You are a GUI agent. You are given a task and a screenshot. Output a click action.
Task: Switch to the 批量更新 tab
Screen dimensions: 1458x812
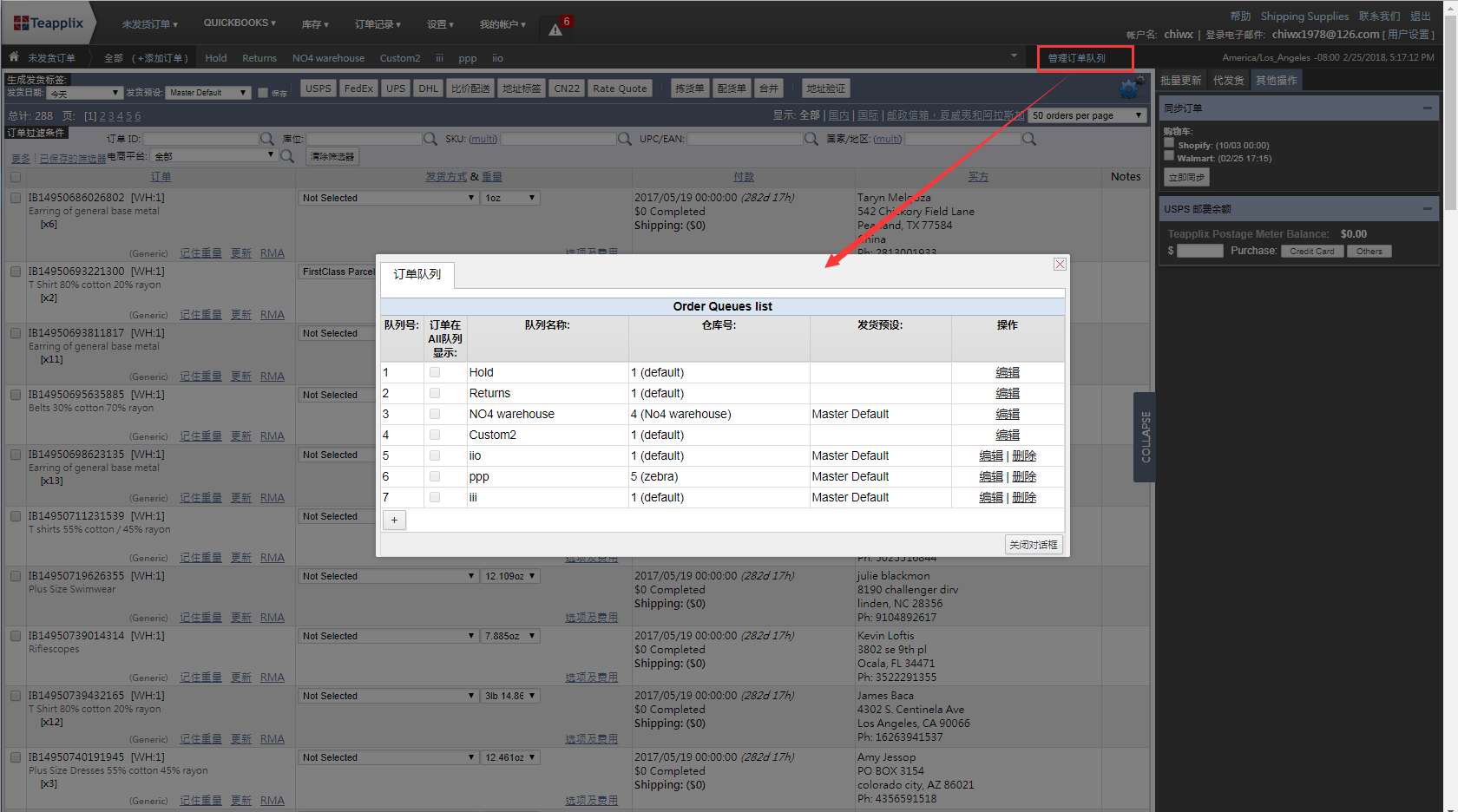tap(1180, 81)
